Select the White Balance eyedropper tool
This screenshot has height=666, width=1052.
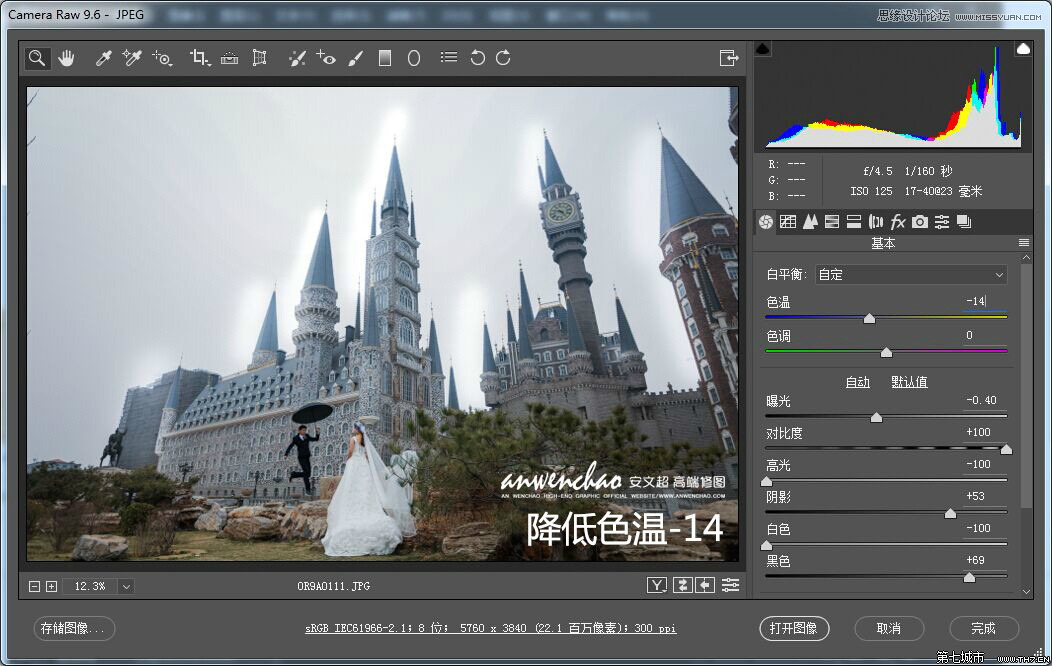click(103, 58)
